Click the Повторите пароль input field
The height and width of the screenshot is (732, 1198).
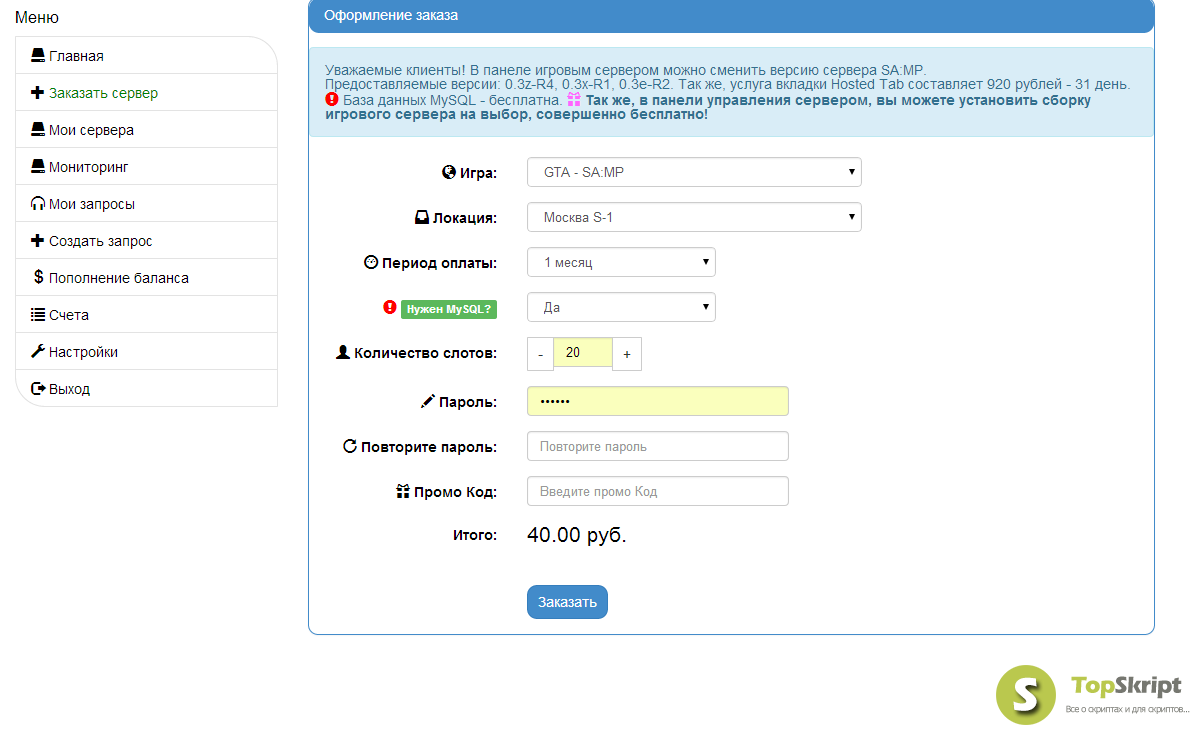[x=658, y=446]
